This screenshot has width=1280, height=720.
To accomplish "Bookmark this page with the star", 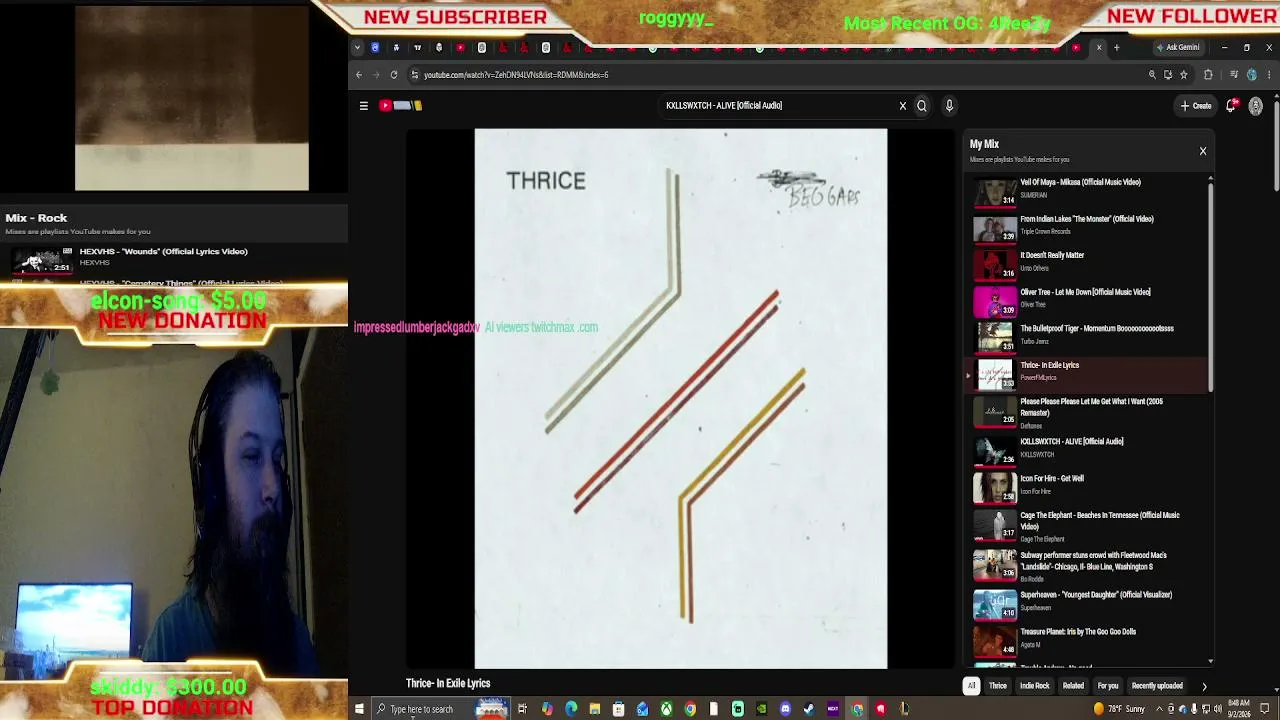I will (1184, 75).
